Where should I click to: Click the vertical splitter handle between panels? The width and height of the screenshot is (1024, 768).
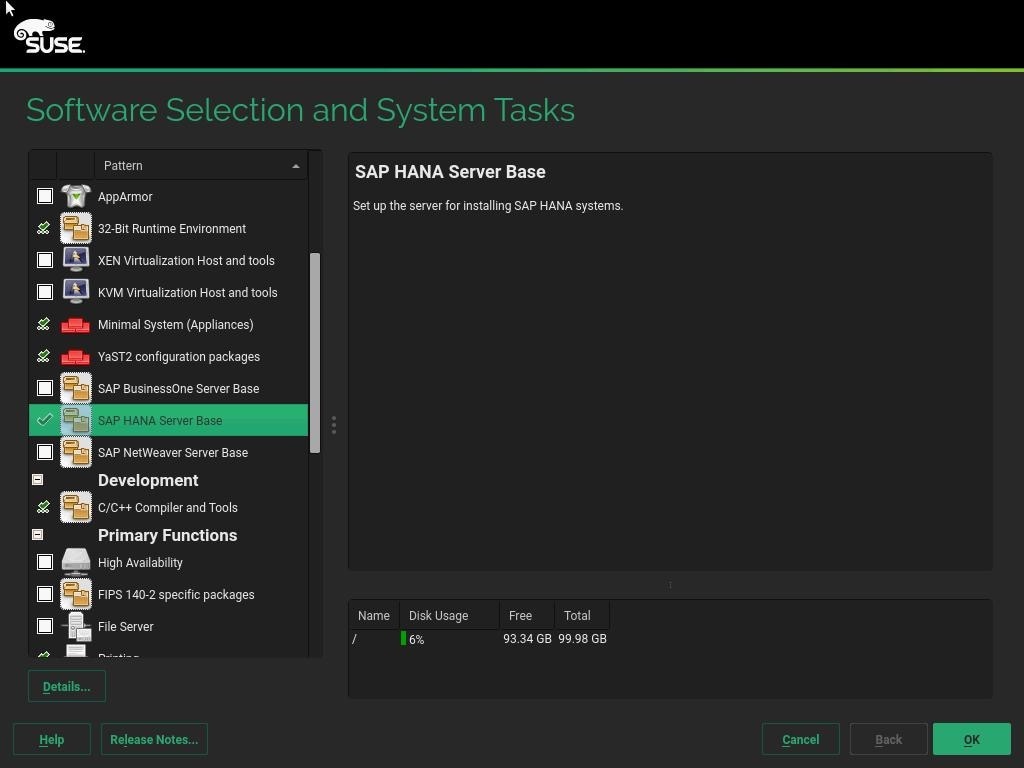tap(334, 425)
